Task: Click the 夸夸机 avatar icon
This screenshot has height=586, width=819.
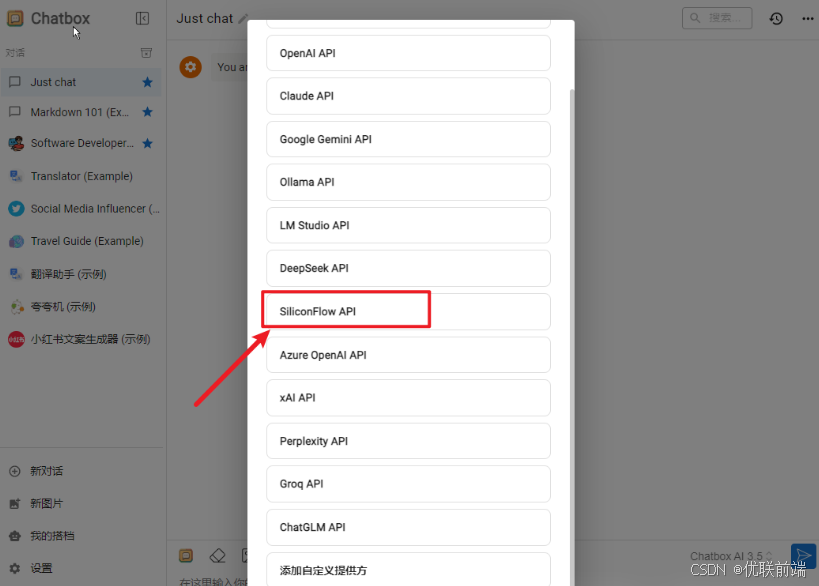Action: point(17,307)
